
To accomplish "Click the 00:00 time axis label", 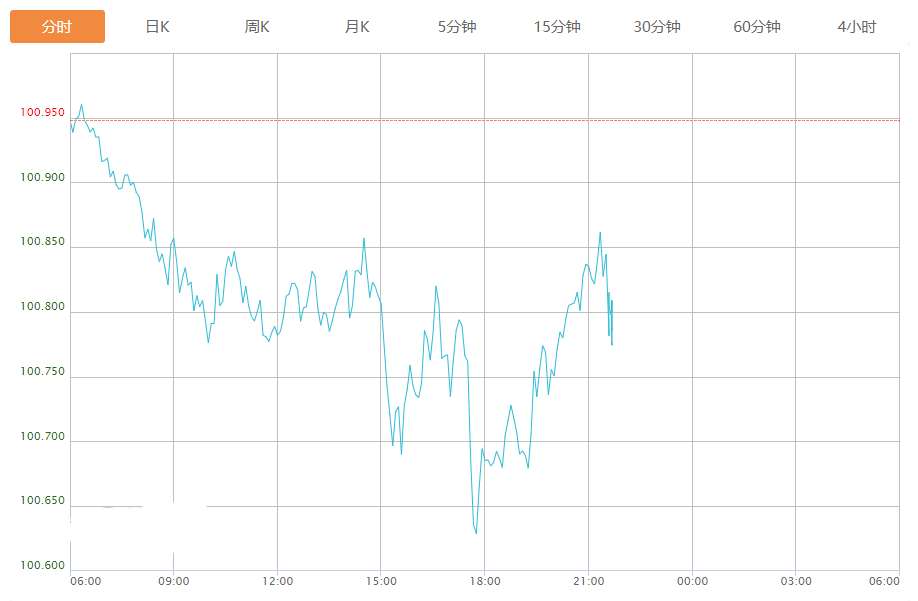I will [x=692, y=582].
